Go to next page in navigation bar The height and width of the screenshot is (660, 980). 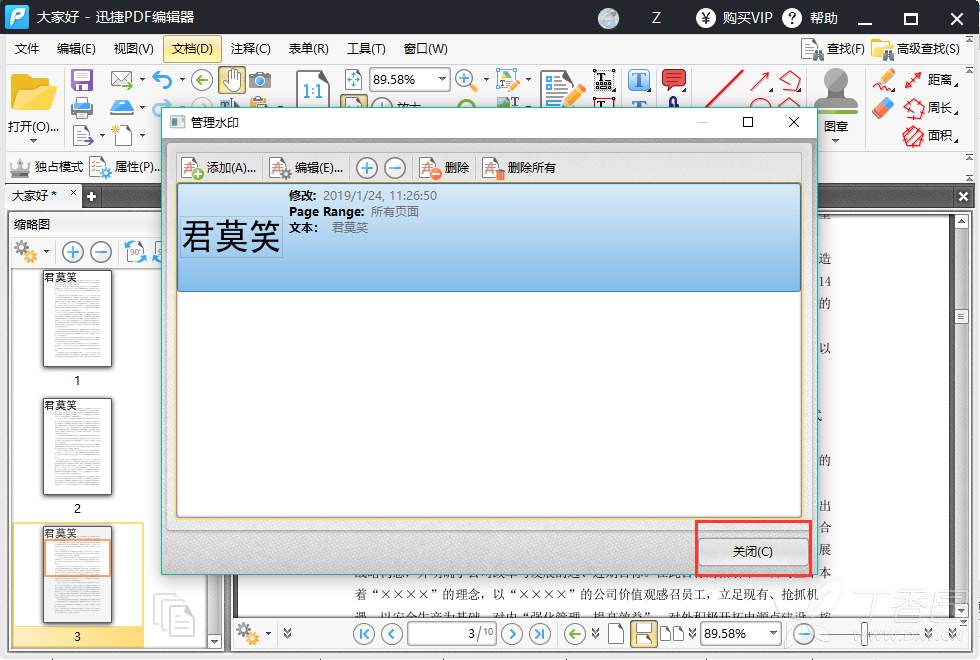tap(512, 634)
